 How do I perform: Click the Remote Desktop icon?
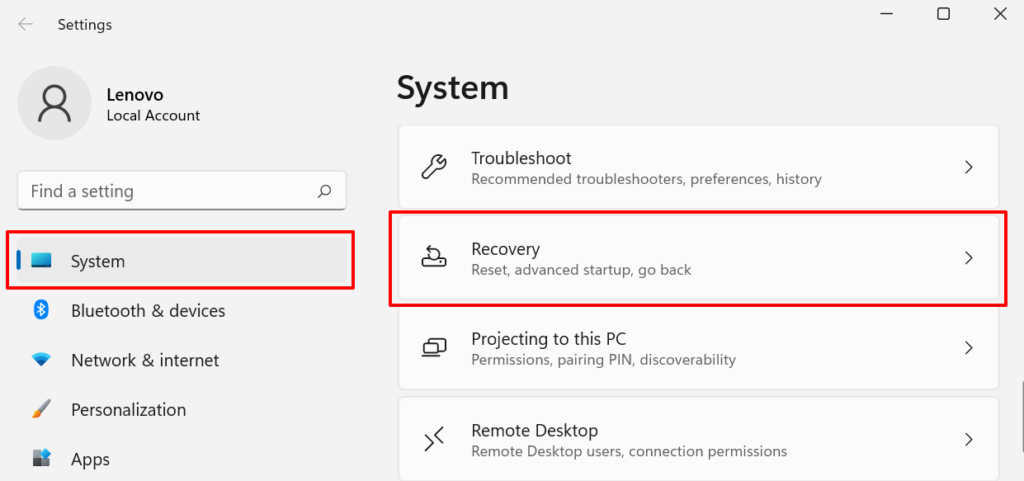[x=434, y=439]
